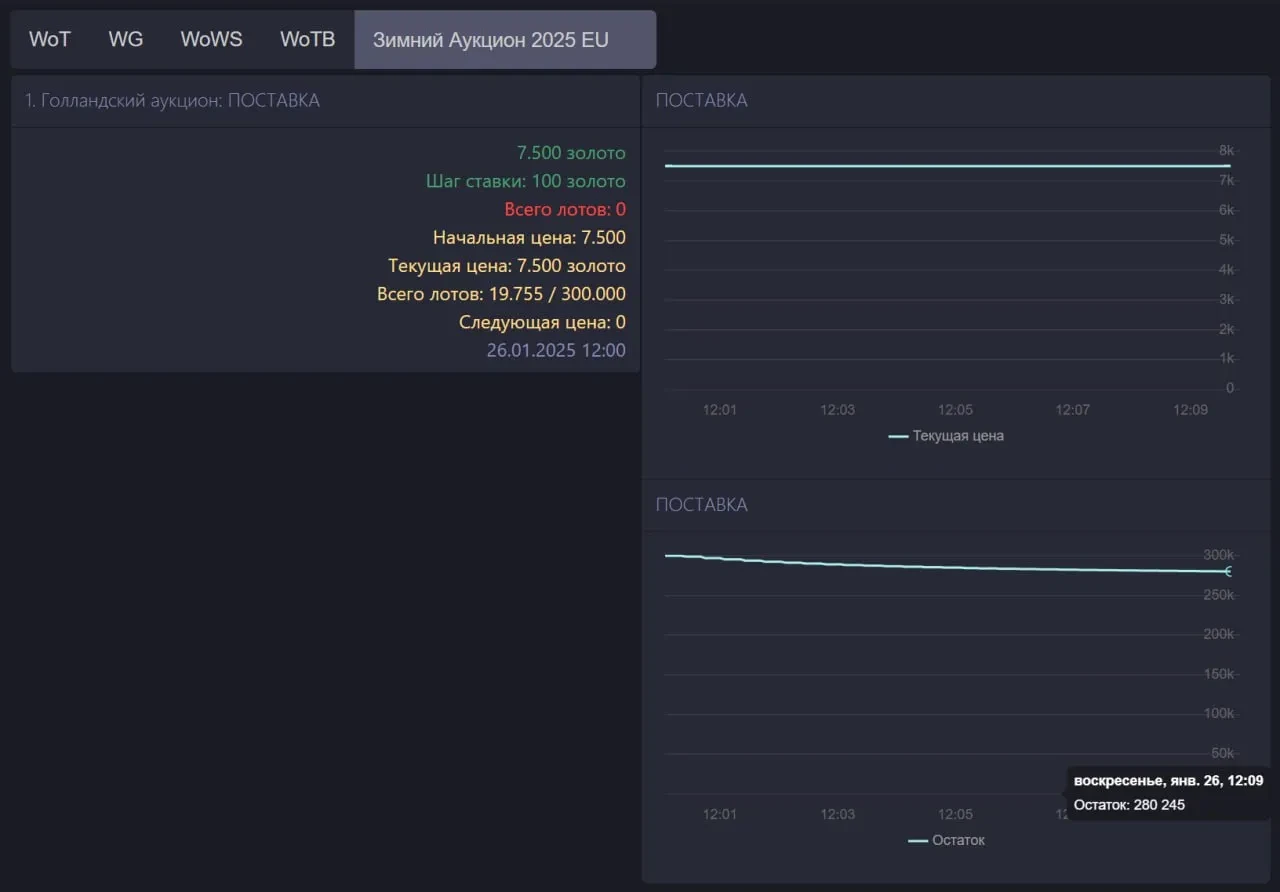This screenshot has width=1280, height=892.
Task: Select the WoWS tab
Action: pos(211,40)
